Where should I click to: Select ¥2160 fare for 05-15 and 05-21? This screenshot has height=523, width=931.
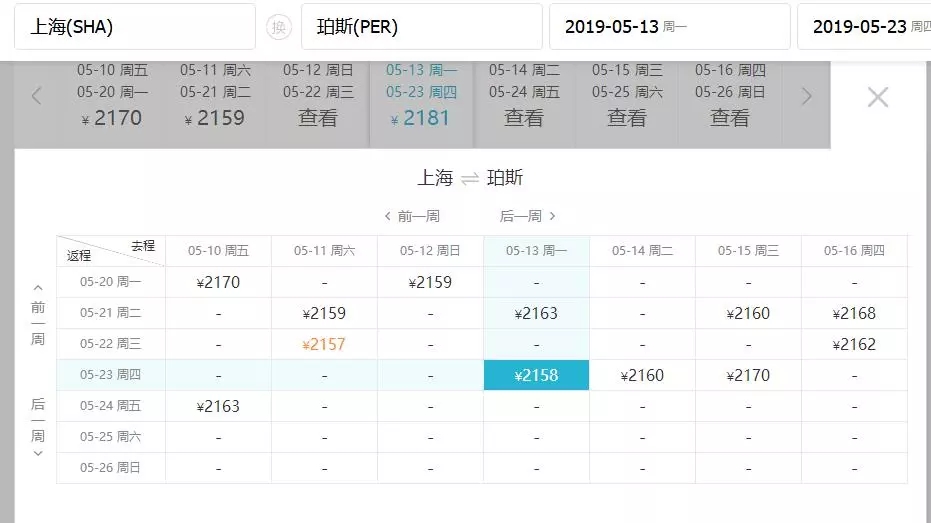(x=748, y=313)
